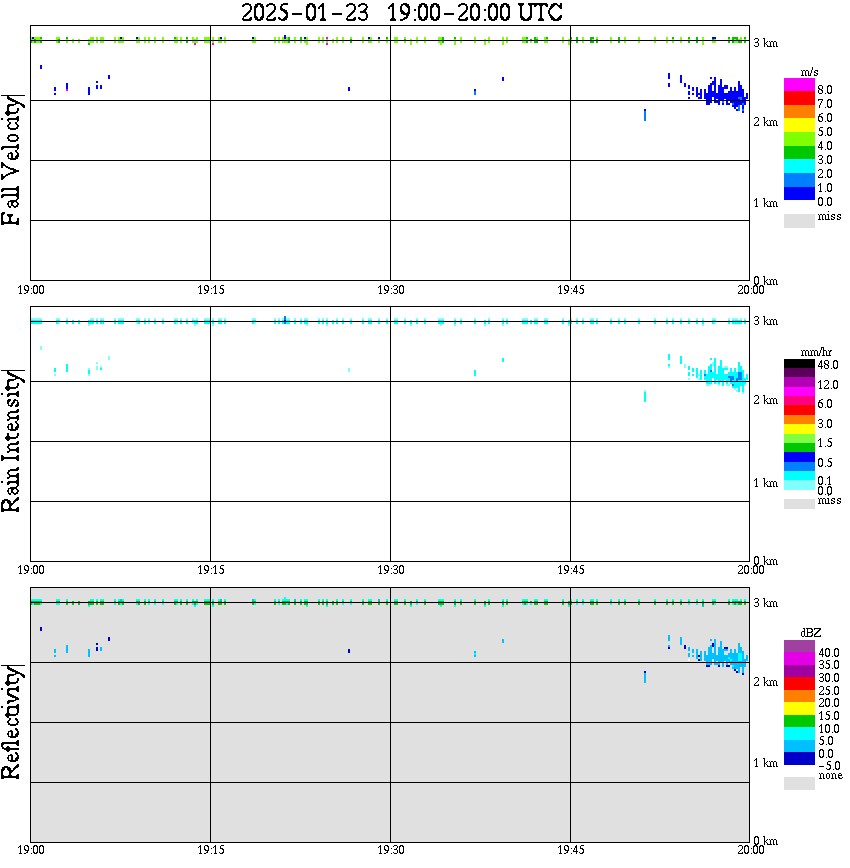Click the '2 km' label of Fall Velocity plot
This screenshot has width=850, height=868.
tap(765, 122)
